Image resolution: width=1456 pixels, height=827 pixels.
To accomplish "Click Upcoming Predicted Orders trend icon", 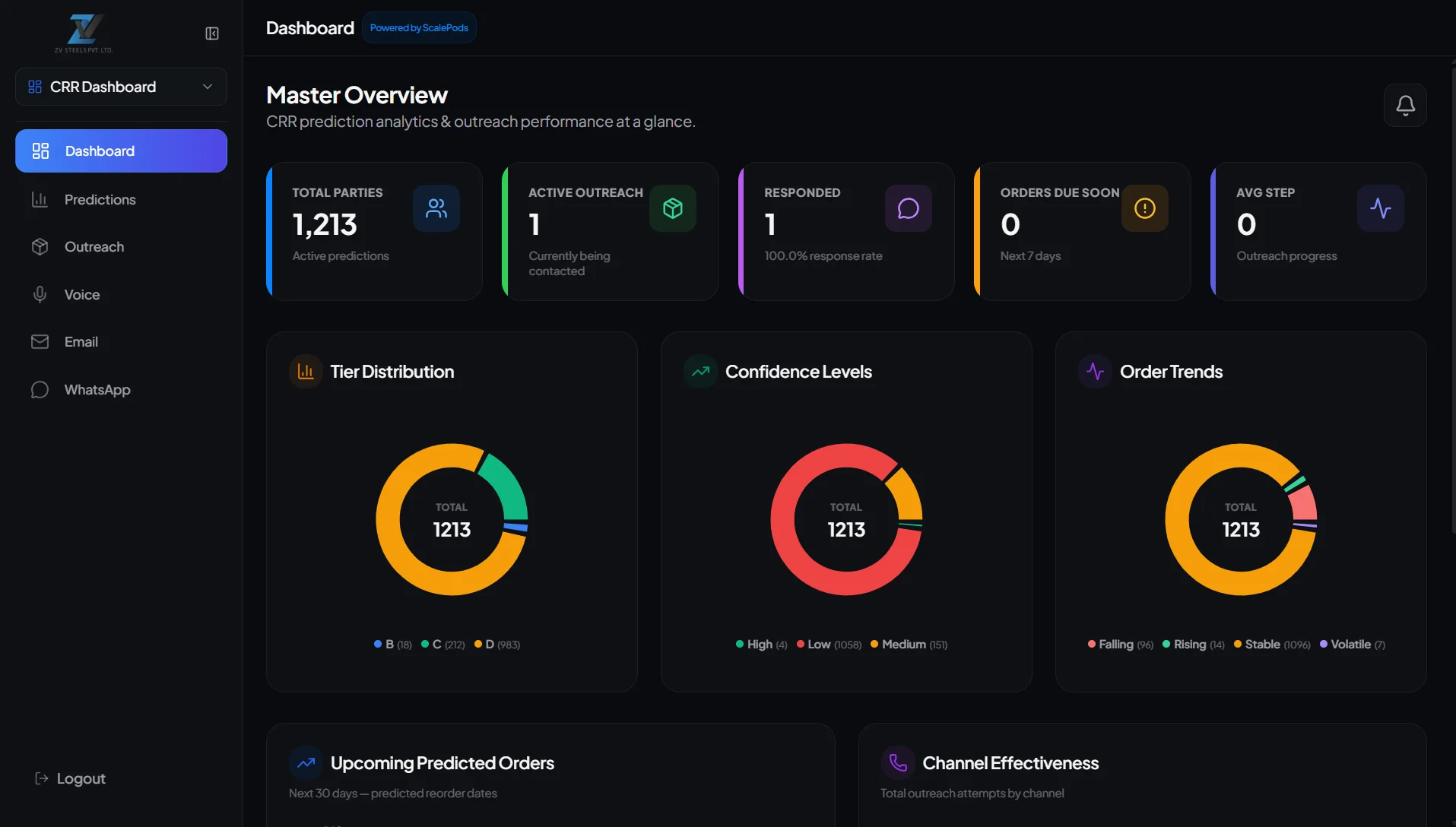I will coord(306,762).
